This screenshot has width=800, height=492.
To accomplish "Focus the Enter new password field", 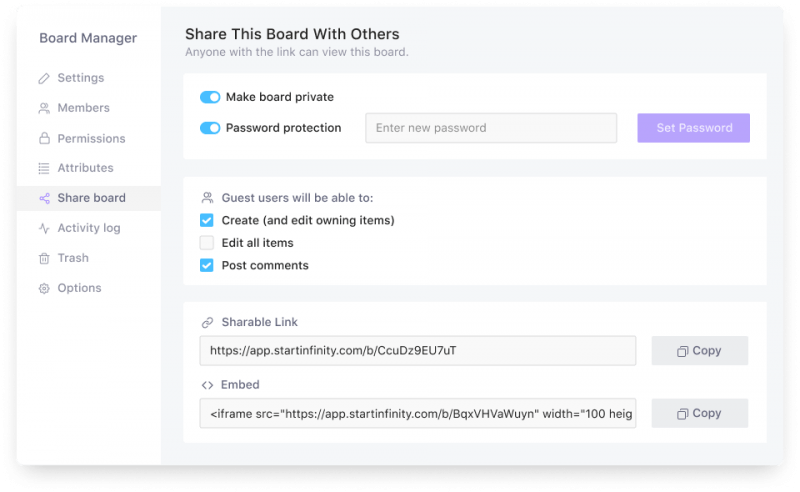I will pos(491,128).
